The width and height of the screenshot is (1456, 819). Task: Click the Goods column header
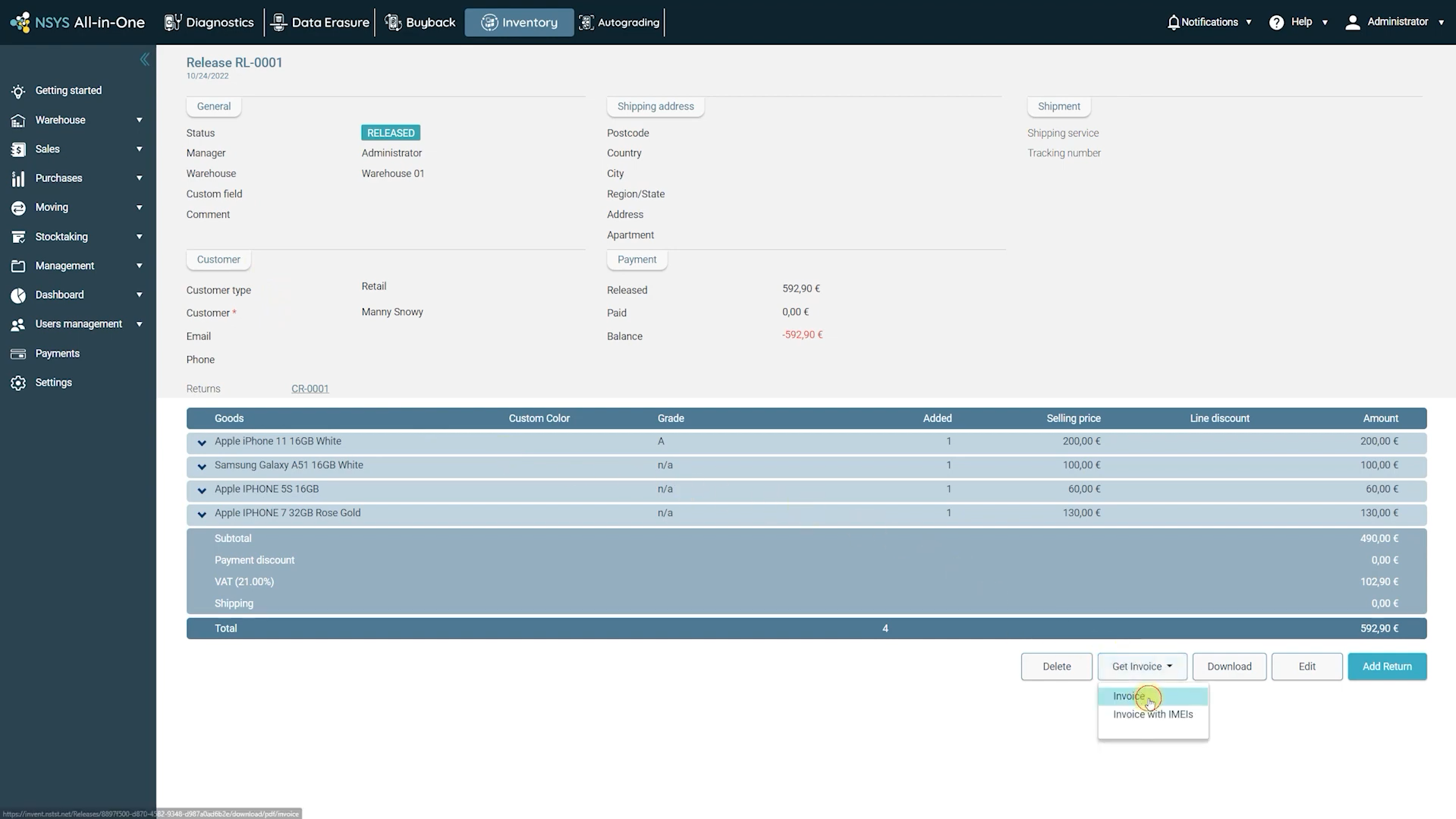229,418
